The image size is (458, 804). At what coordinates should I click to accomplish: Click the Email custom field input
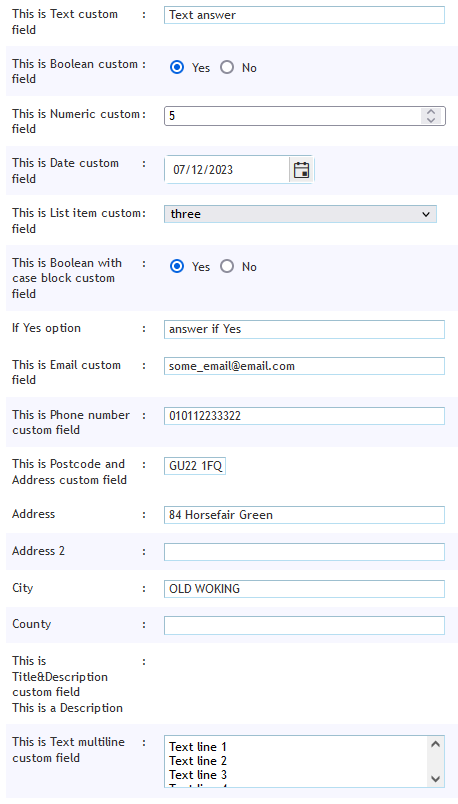click(304, 366)
